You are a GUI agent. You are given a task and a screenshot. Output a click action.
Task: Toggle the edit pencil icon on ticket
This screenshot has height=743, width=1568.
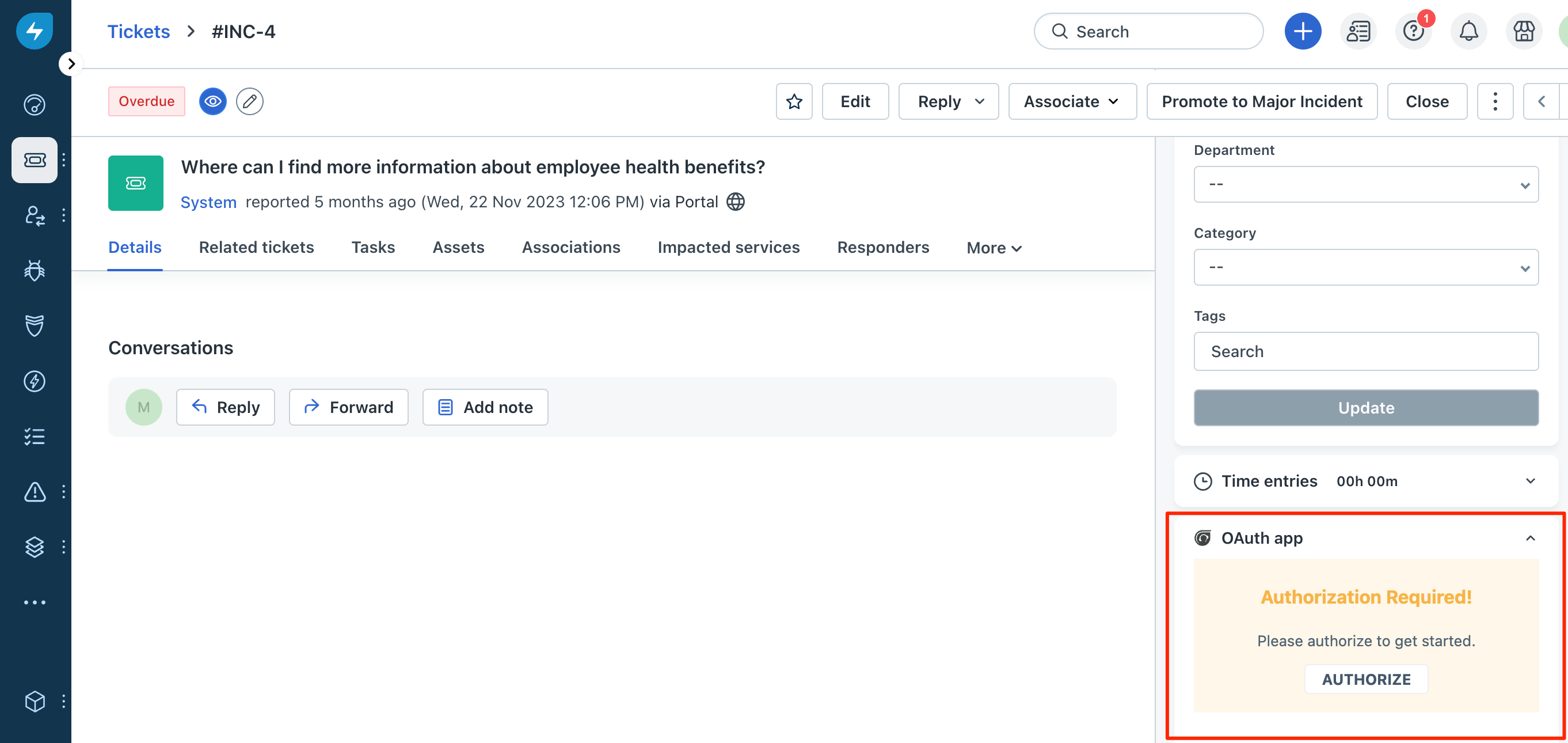[x=250, y=100]
